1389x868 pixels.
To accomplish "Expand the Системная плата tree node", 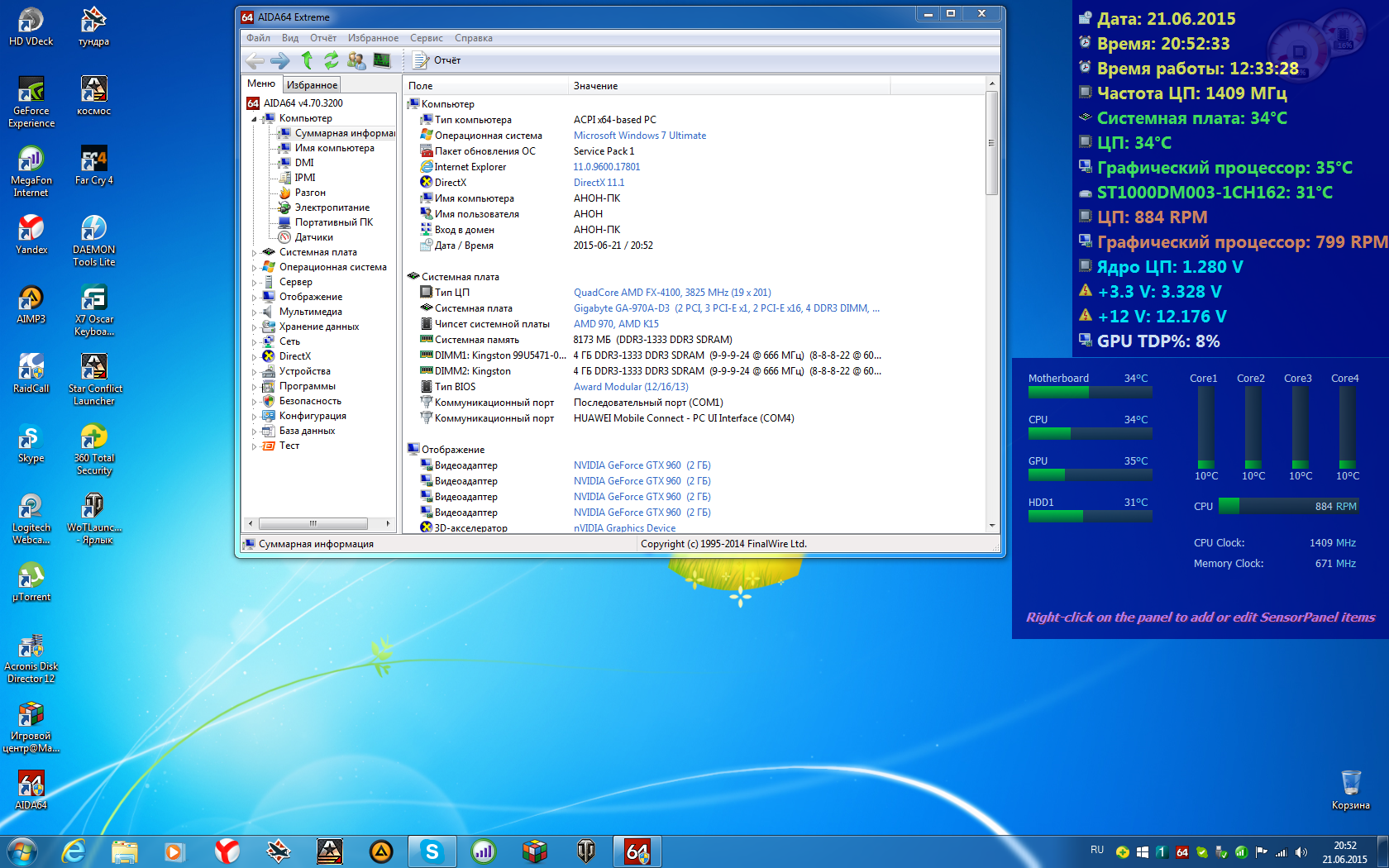I will pos(255,253).
